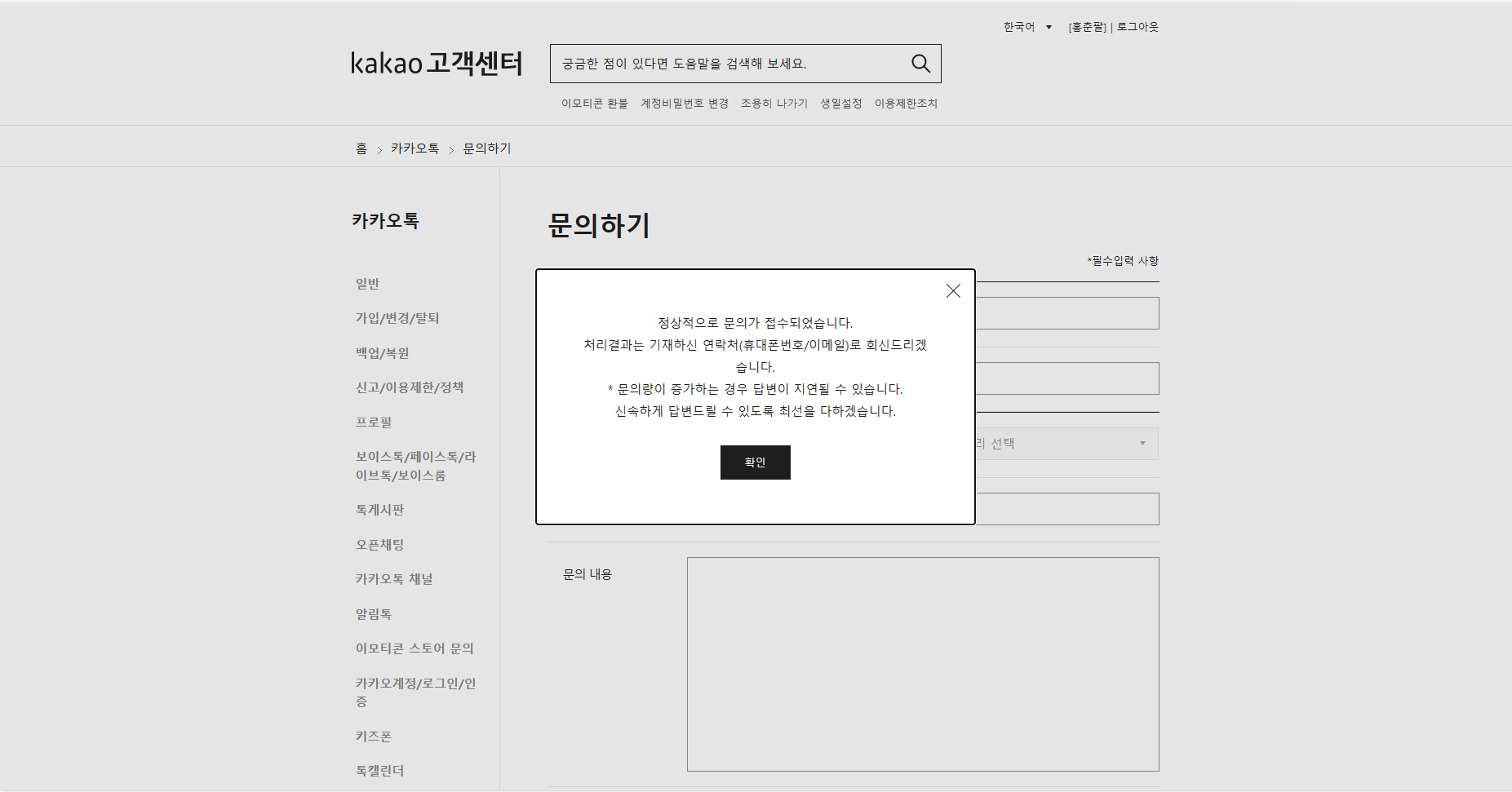Open 일반 sidebar category
Viewport: 1512px width, 792px height.
coord(367,284)
